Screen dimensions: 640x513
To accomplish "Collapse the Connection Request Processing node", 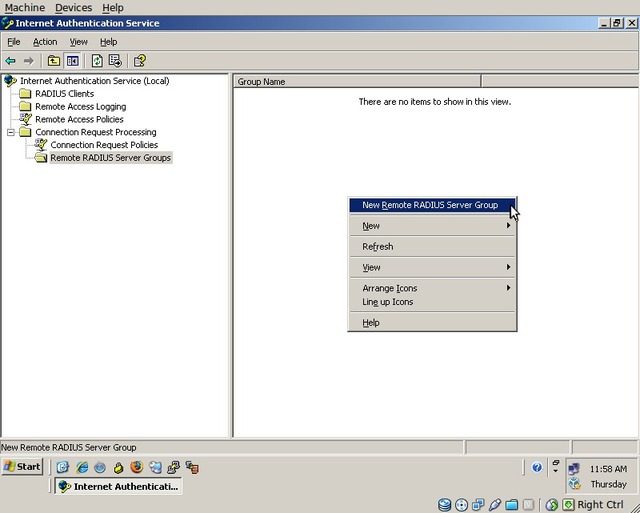I will (11, 132).
